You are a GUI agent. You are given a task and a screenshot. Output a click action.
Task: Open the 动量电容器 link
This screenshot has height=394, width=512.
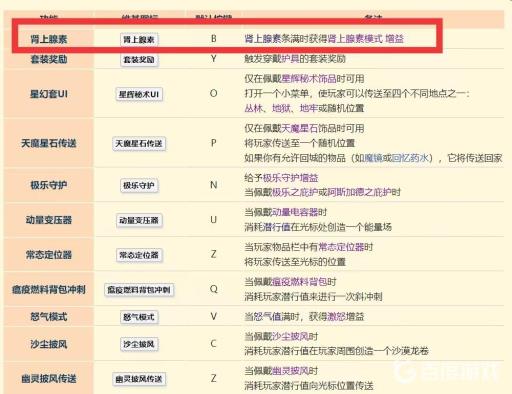[x=295, y=212]
